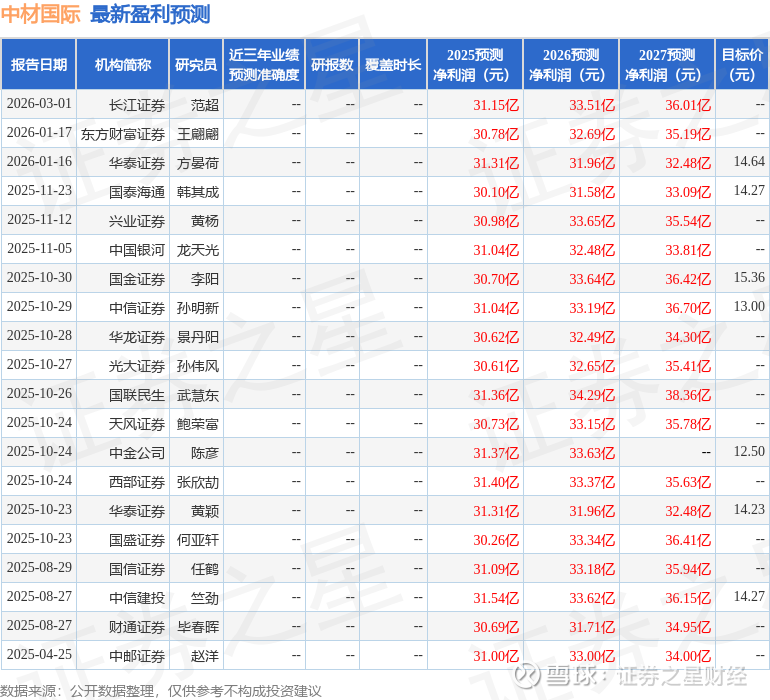This screenshot has width=770, height=700.
Task: Click analyst name 王翩翩
Action: point(198,134)
